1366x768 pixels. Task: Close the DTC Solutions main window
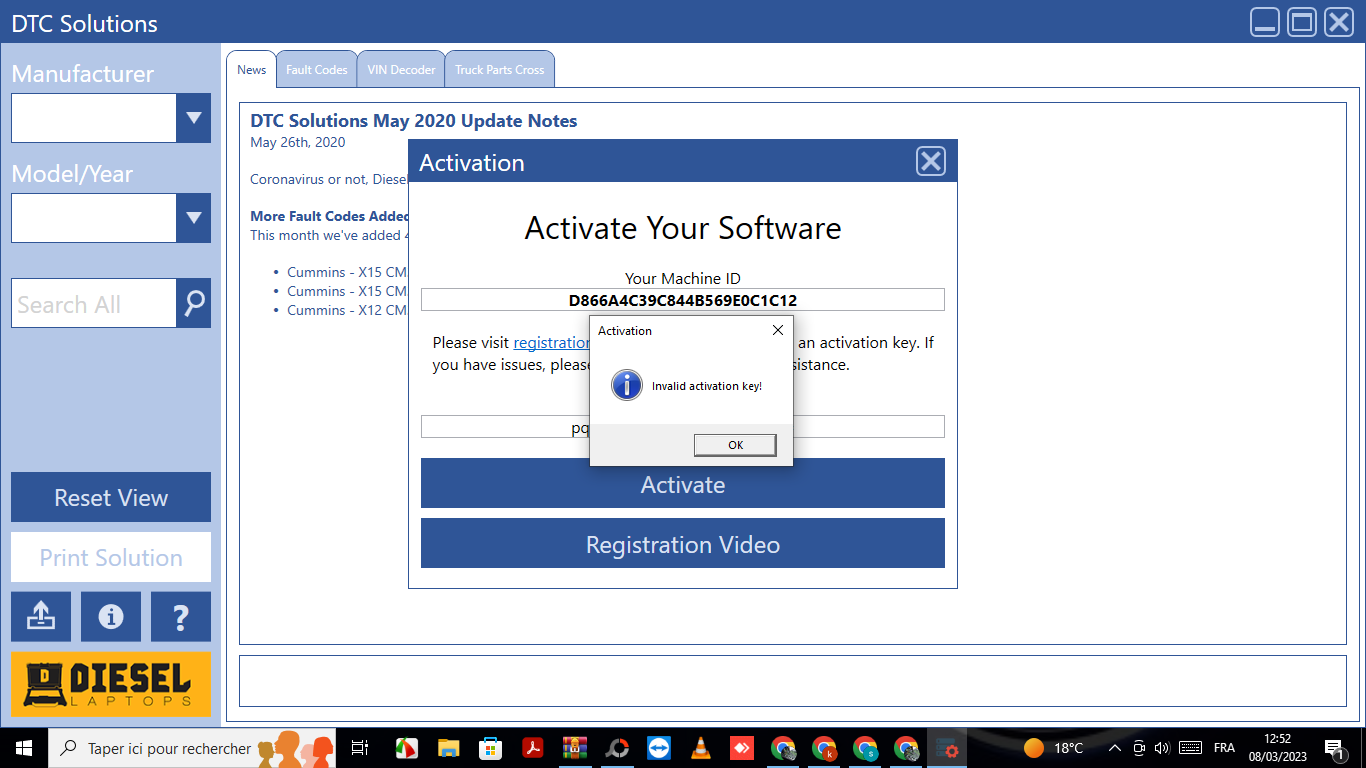(1339, 22)
